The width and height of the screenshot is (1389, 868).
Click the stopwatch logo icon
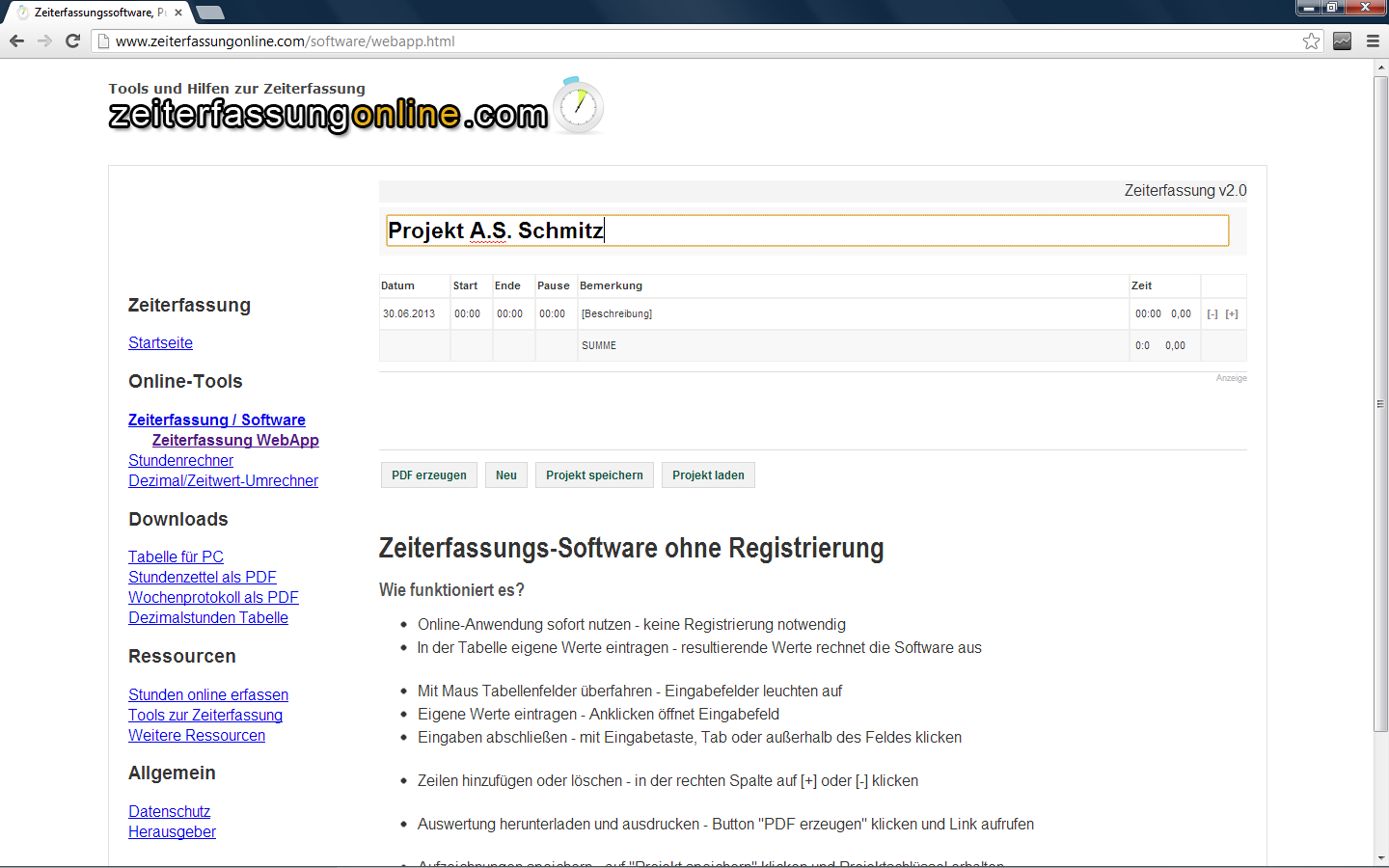coord(578,105)
